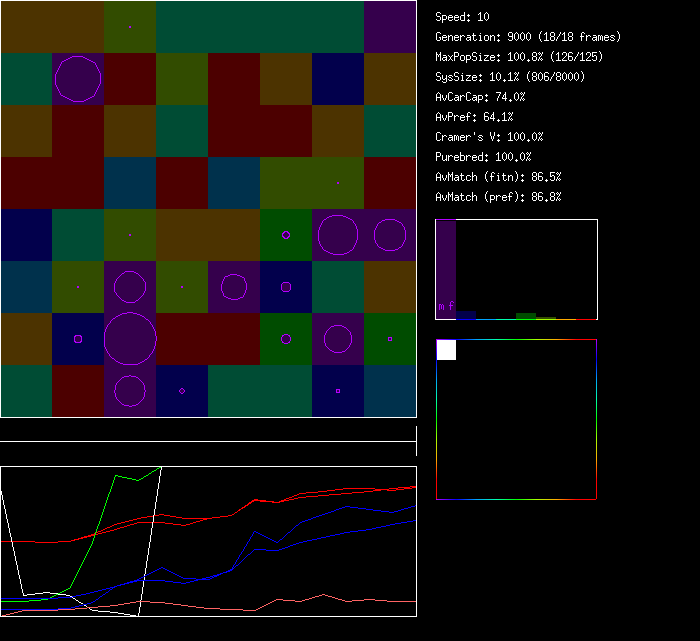Screen dimensions: 700x641
Task: Click the small square marker in the rightmost green cell
Action: point(390,339)
